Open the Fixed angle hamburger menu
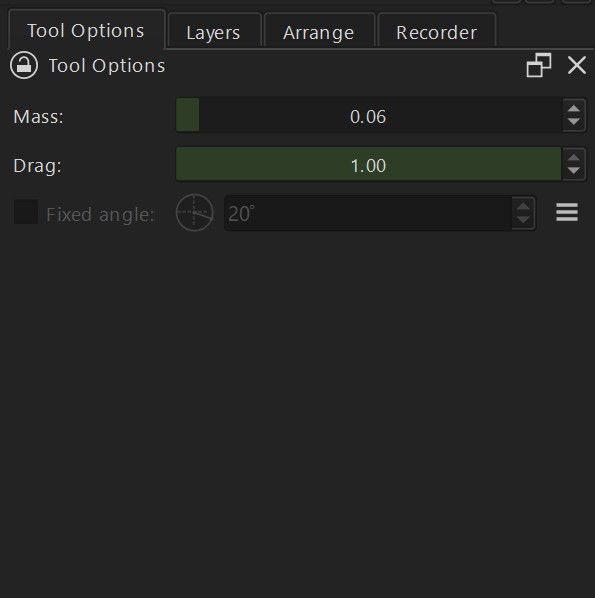This screenshot has height=598, width=595. tap(567, 212)
